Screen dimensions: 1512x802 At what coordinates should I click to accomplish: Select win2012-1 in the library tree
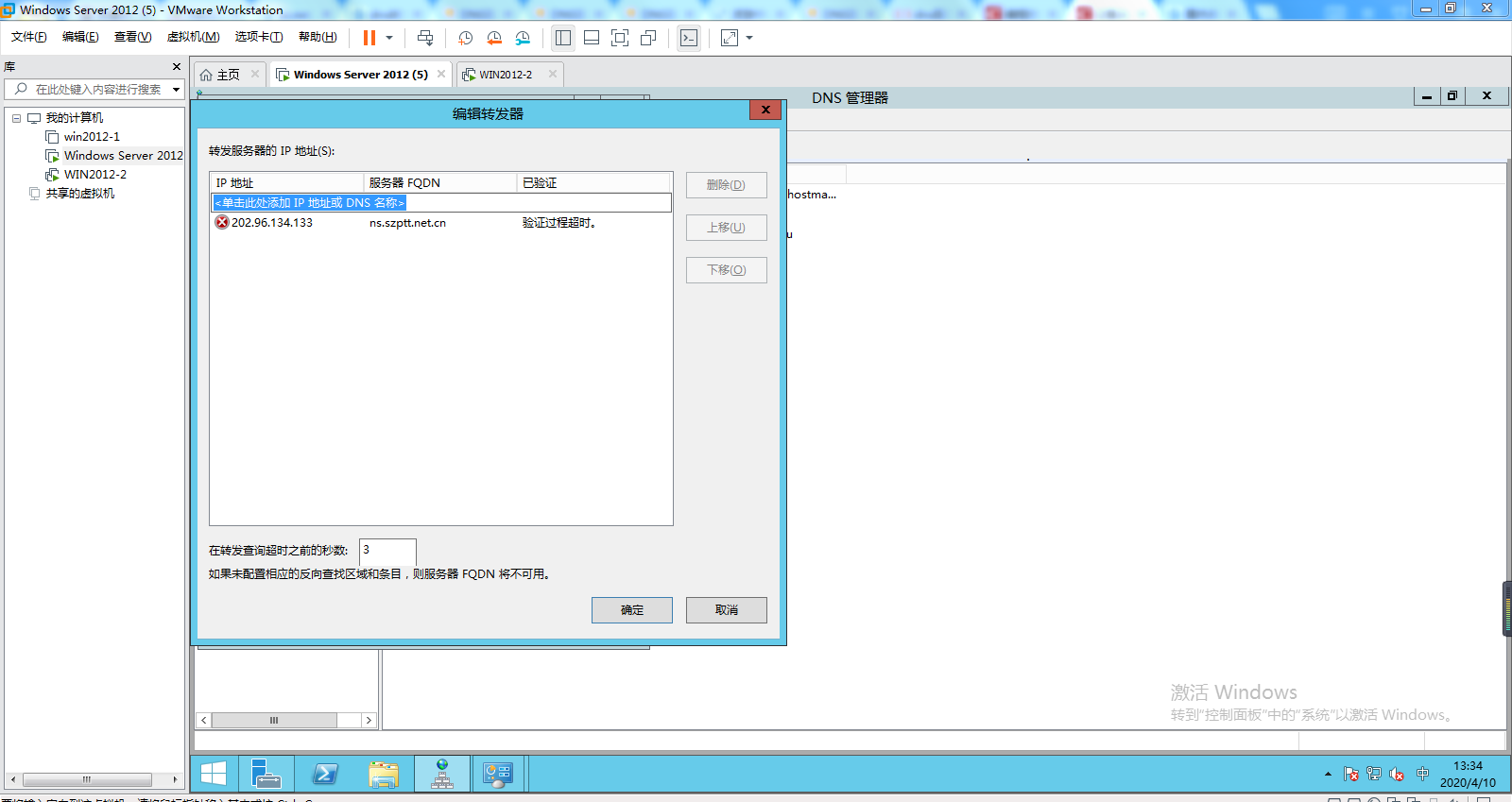pyautogui.click(x=92, y=137)
